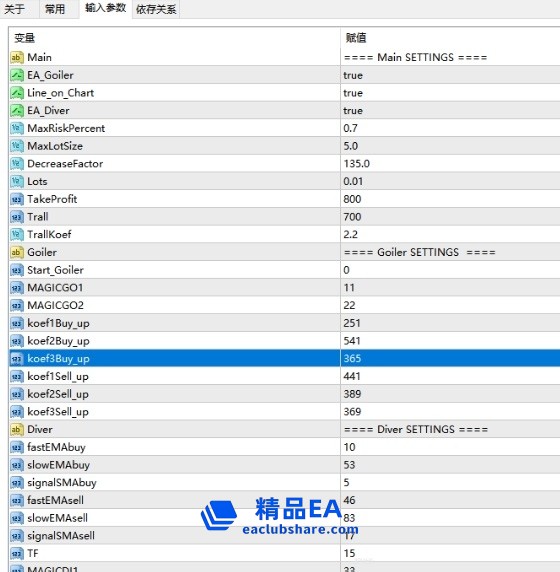Select the 输入参数 tab
The image size is (560, 572).
[x=105, y=8]
